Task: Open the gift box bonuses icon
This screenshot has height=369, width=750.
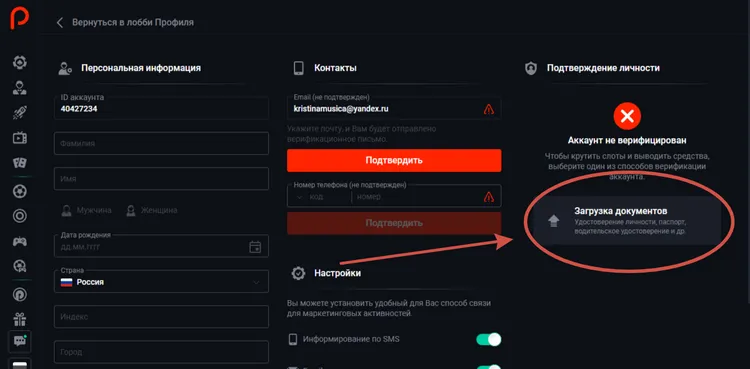Action: tap(20, 318)
